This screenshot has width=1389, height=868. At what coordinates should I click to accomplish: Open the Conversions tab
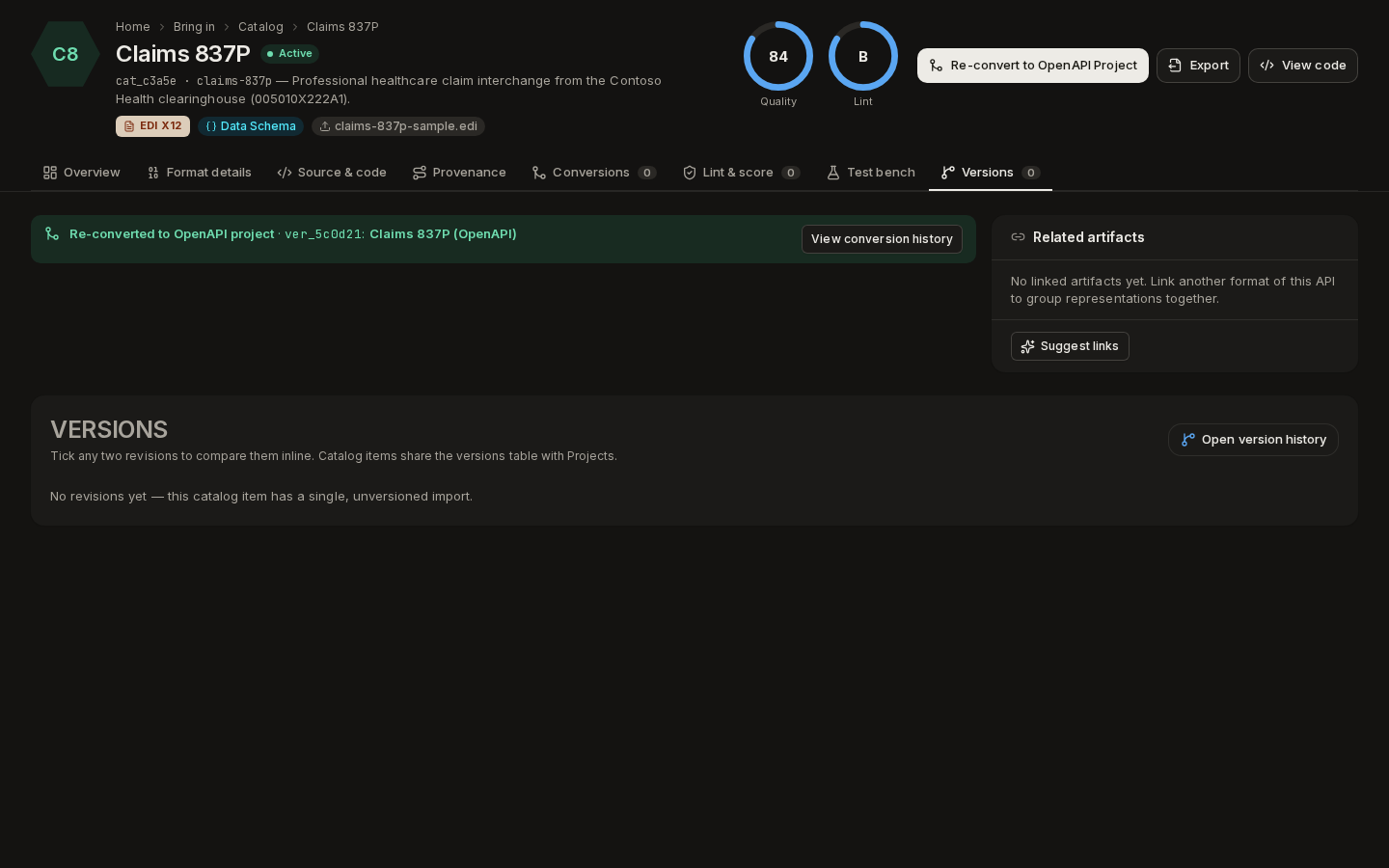click(594, 173)
